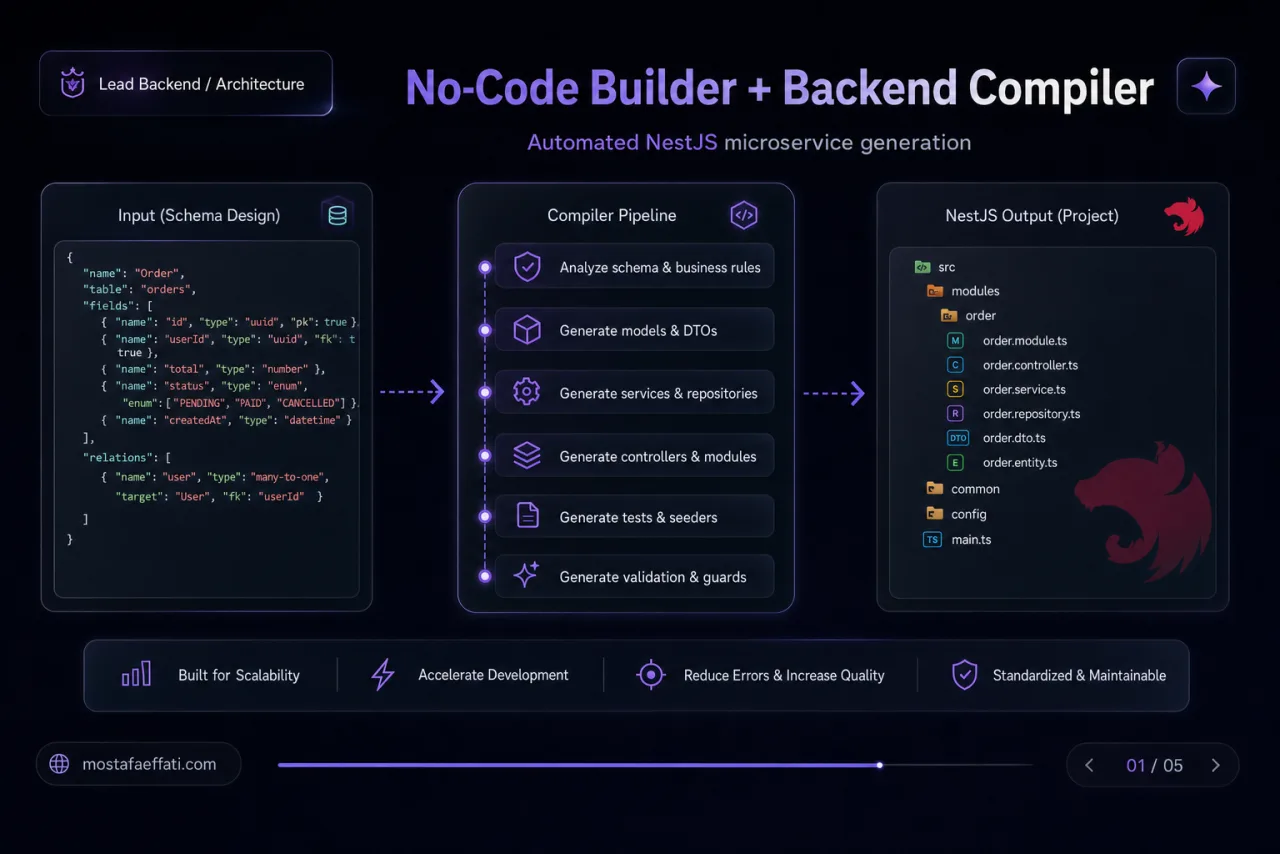Open order.controller.ts file
Screen dimensions: 1280x854
point(1030,365)
